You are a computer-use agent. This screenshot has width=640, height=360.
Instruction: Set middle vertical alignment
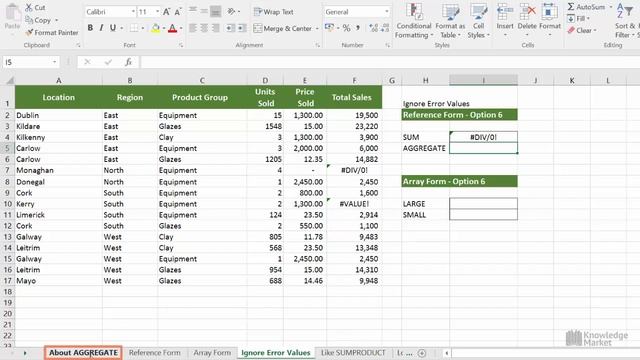tap(204, 11)
